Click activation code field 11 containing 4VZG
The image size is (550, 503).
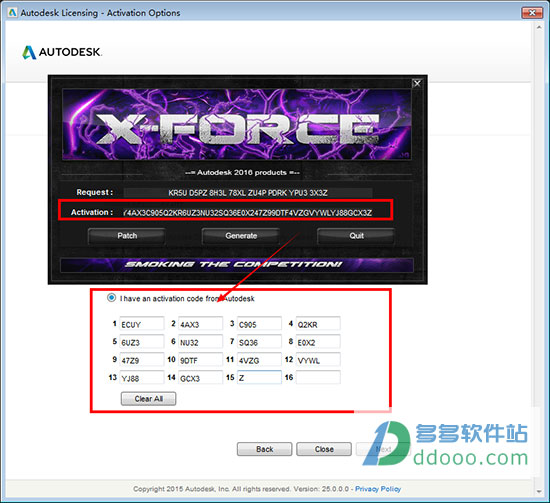[x=259, y=360]
